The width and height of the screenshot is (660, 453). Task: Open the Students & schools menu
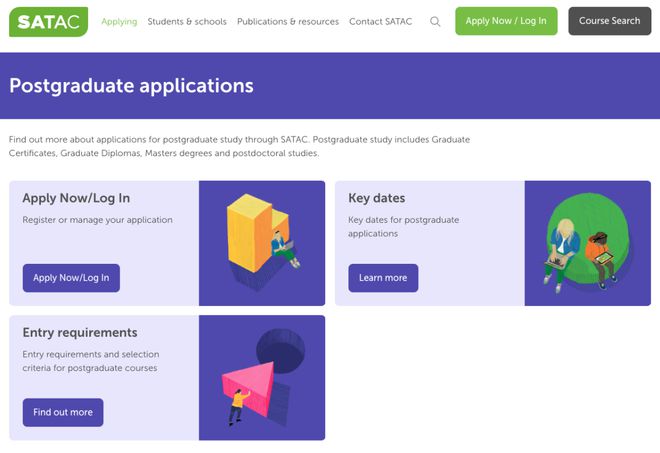[187, 21]
